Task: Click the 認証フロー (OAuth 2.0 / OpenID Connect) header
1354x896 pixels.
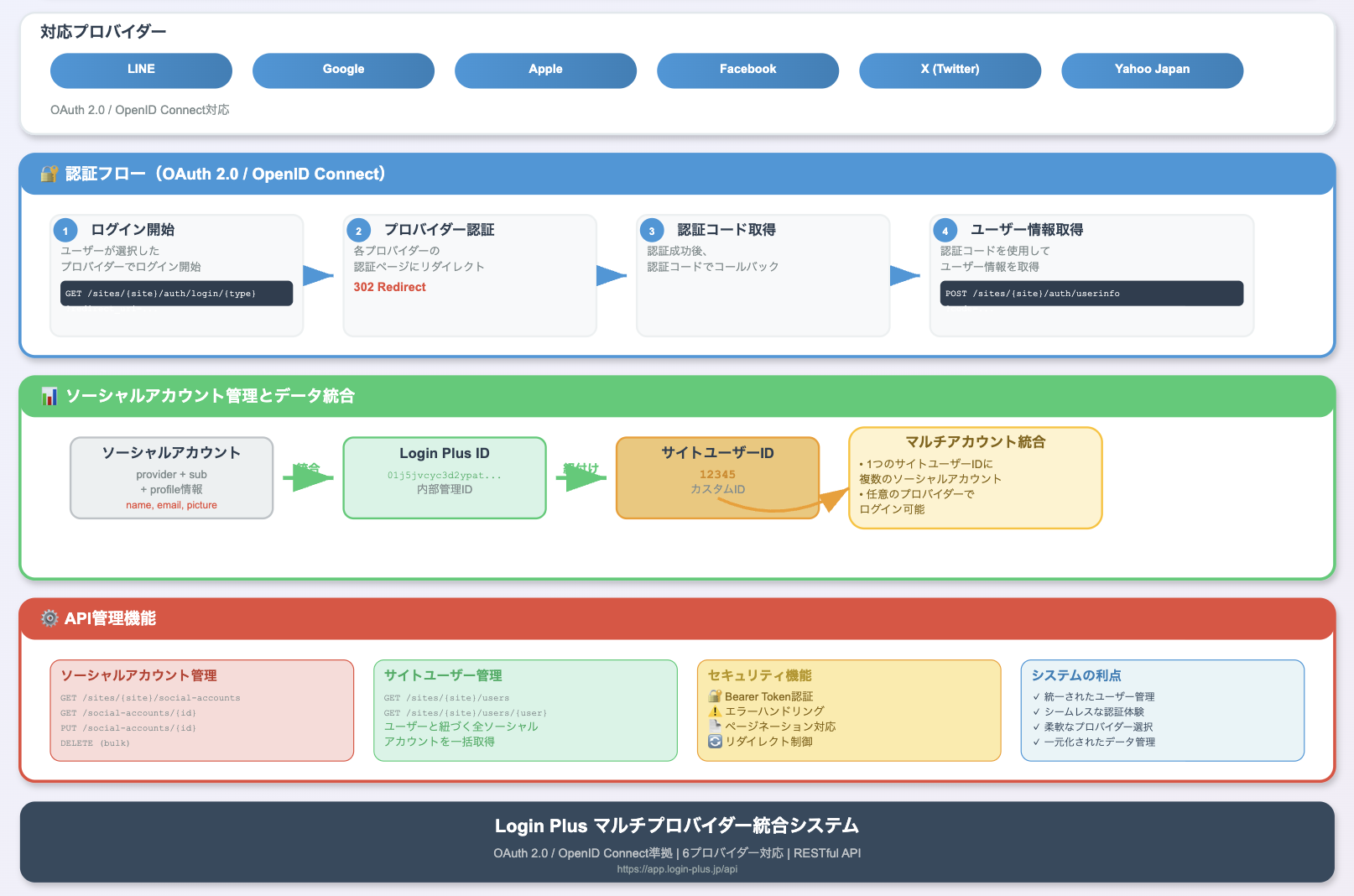Action: [225, 174]
